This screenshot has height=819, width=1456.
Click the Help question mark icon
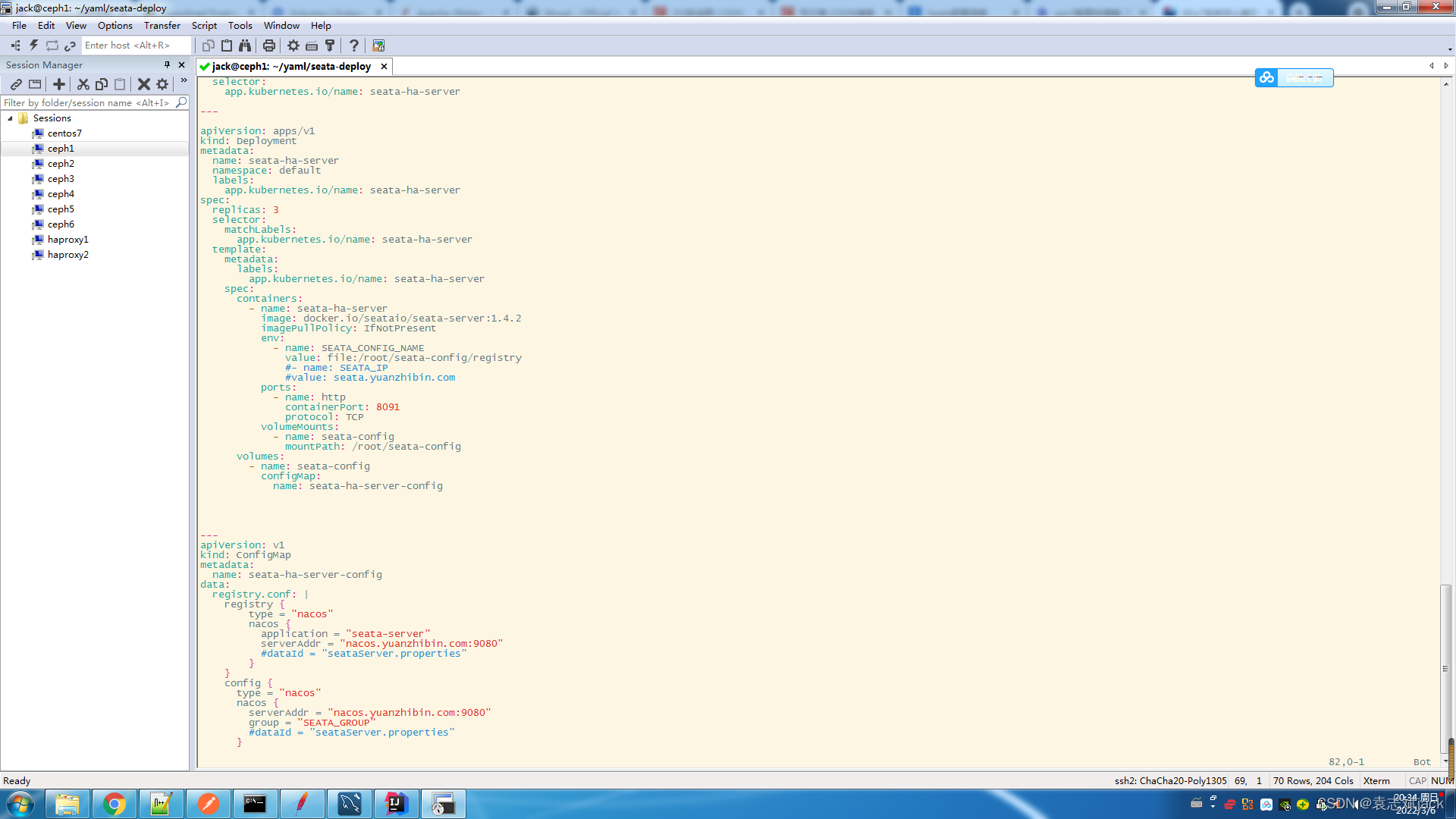coord(354,45)
